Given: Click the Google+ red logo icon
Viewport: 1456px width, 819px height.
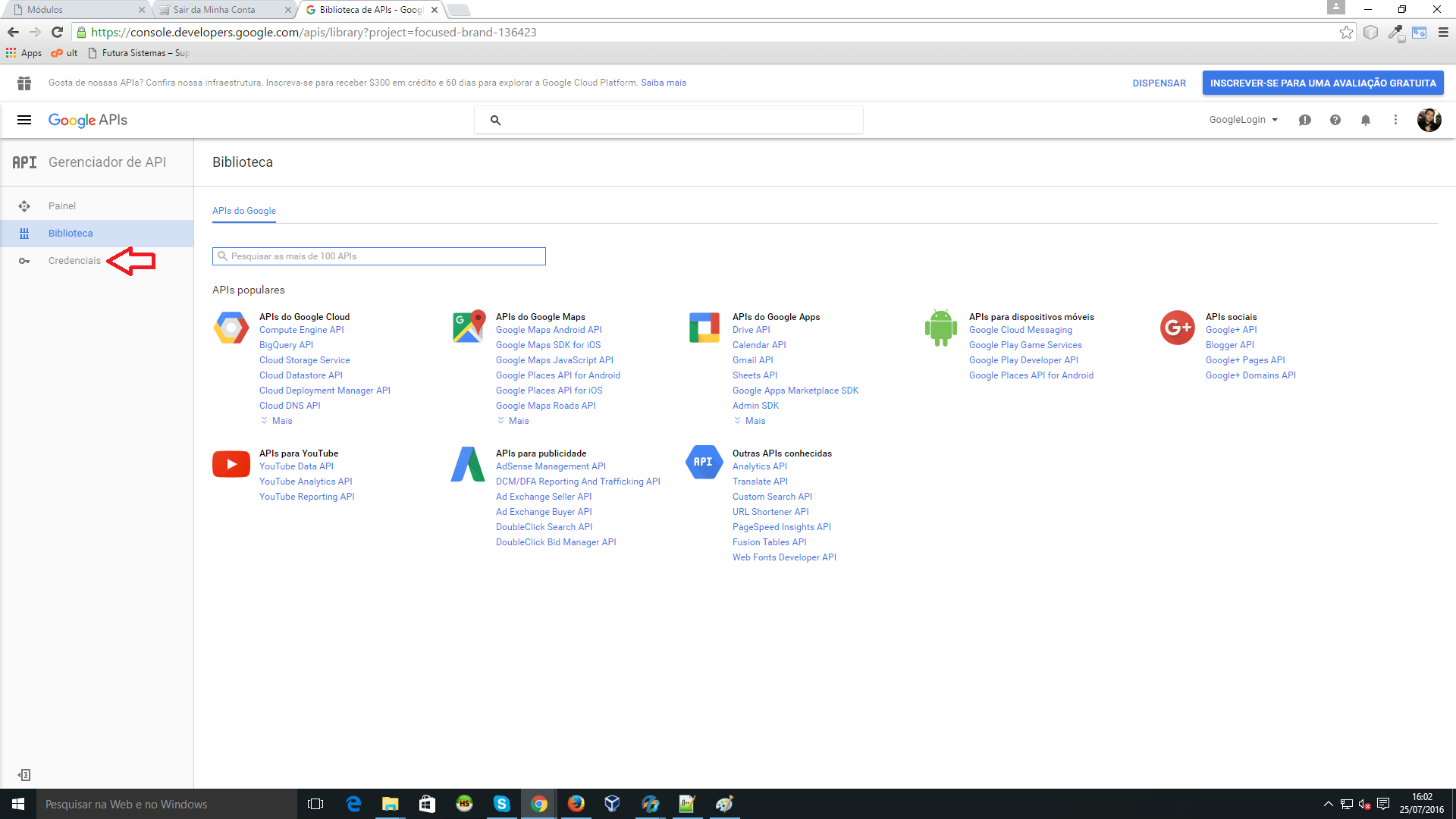Looking at the screenshot, I should (x=1178, y=328).
